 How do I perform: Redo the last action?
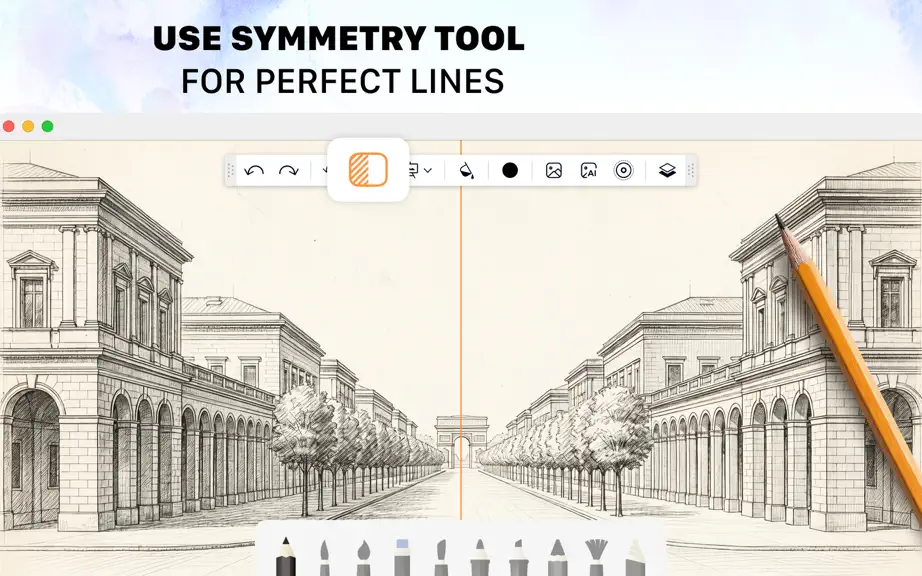coord(288,170)
